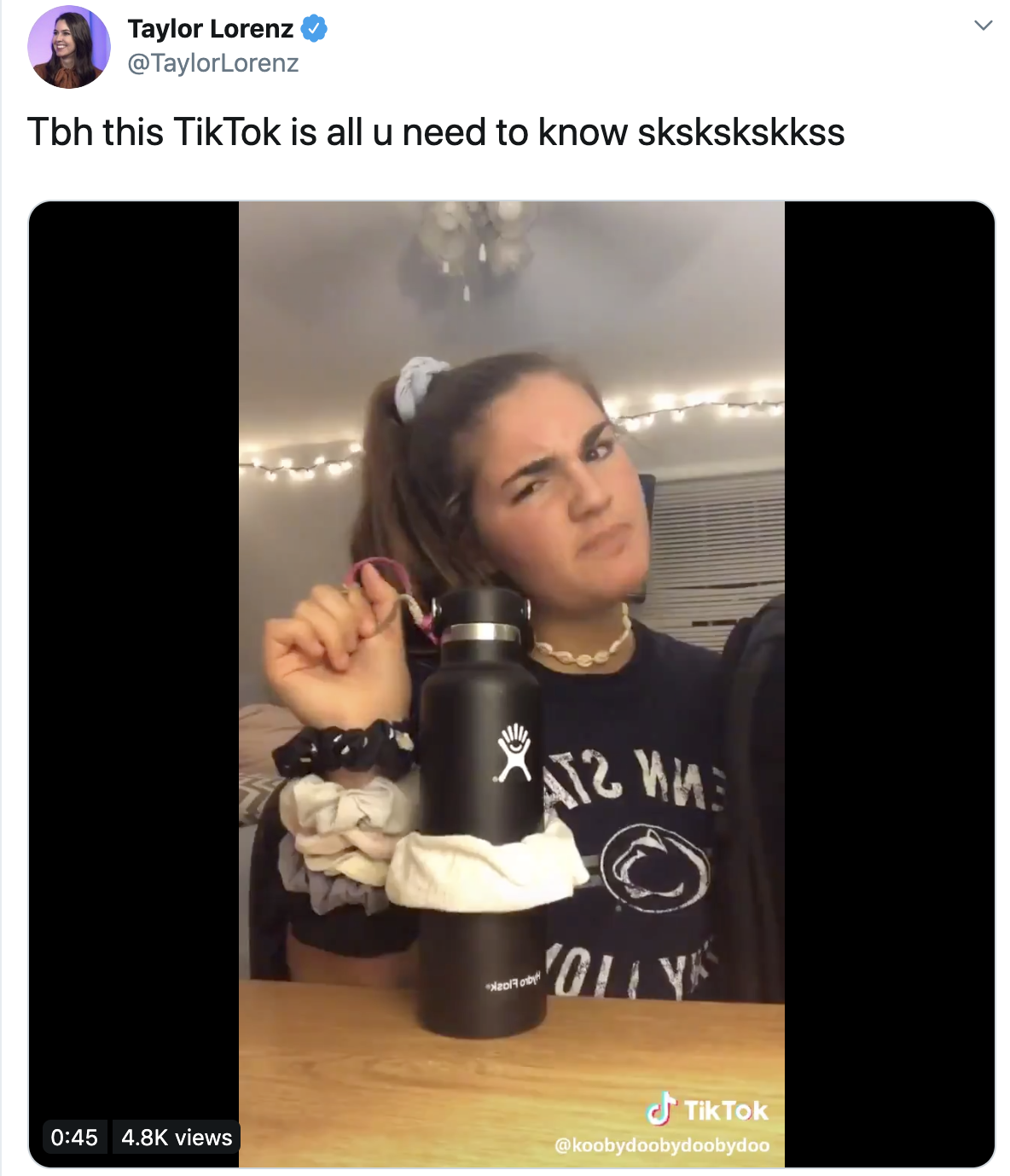The height and width of the screenshot is (1176, 1010).
Task: Click the Hydro Flask logo on bottle
Action: (514, 751)
